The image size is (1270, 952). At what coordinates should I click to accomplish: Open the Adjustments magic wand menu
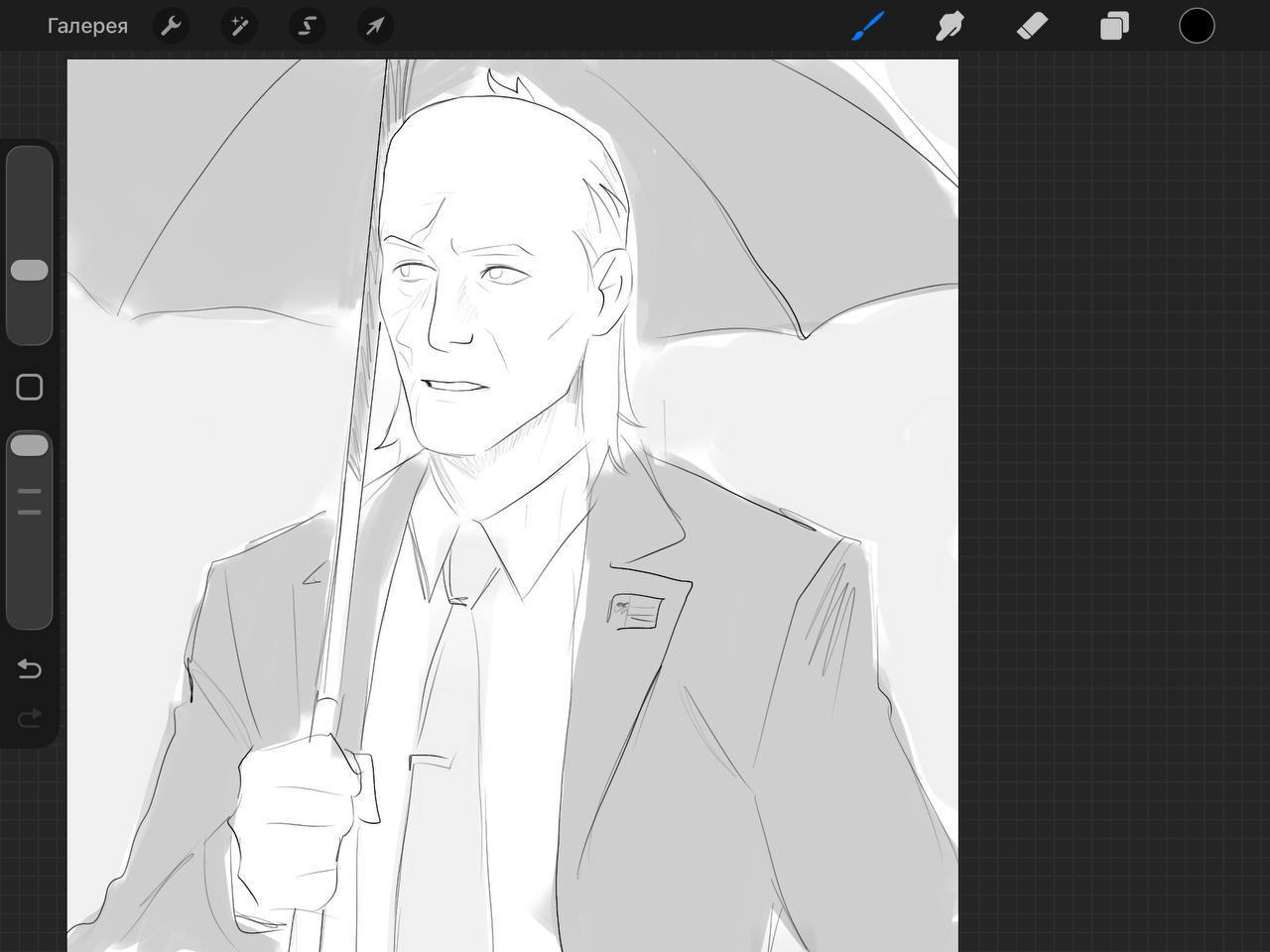click(x=239, y=26)
